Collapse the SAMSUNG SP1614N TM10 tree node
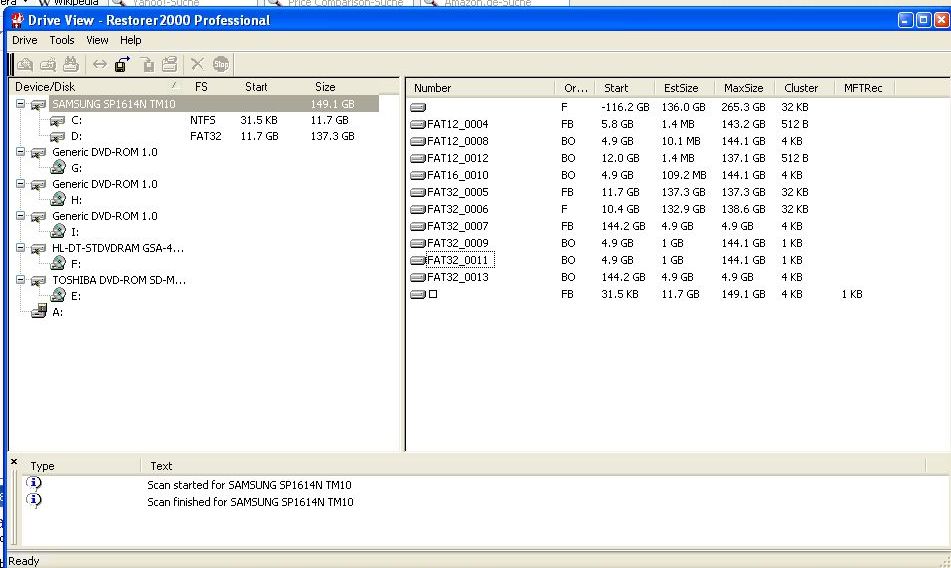This screenshot has width=951, height=568. 21,104
